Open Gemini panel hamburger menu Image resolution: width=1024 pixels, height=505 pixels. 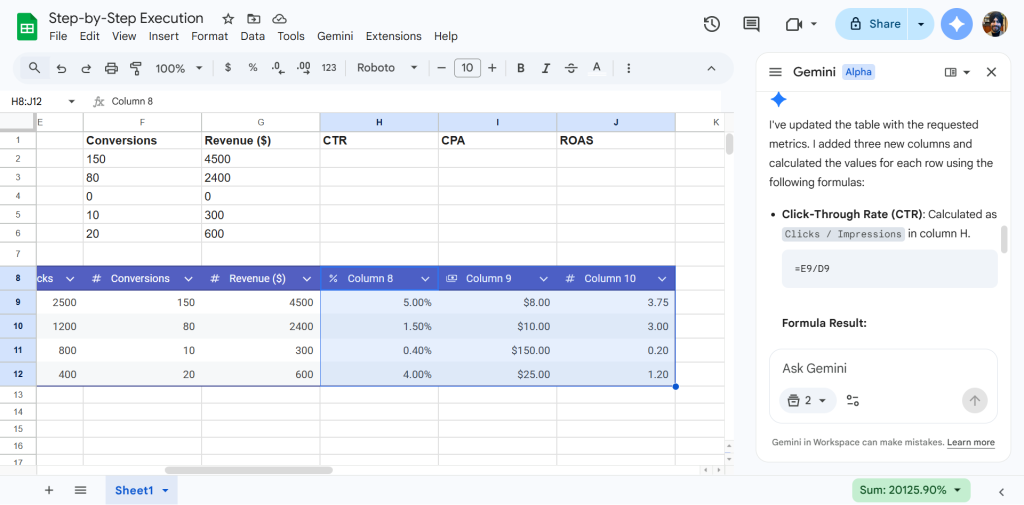coord(775,72)
